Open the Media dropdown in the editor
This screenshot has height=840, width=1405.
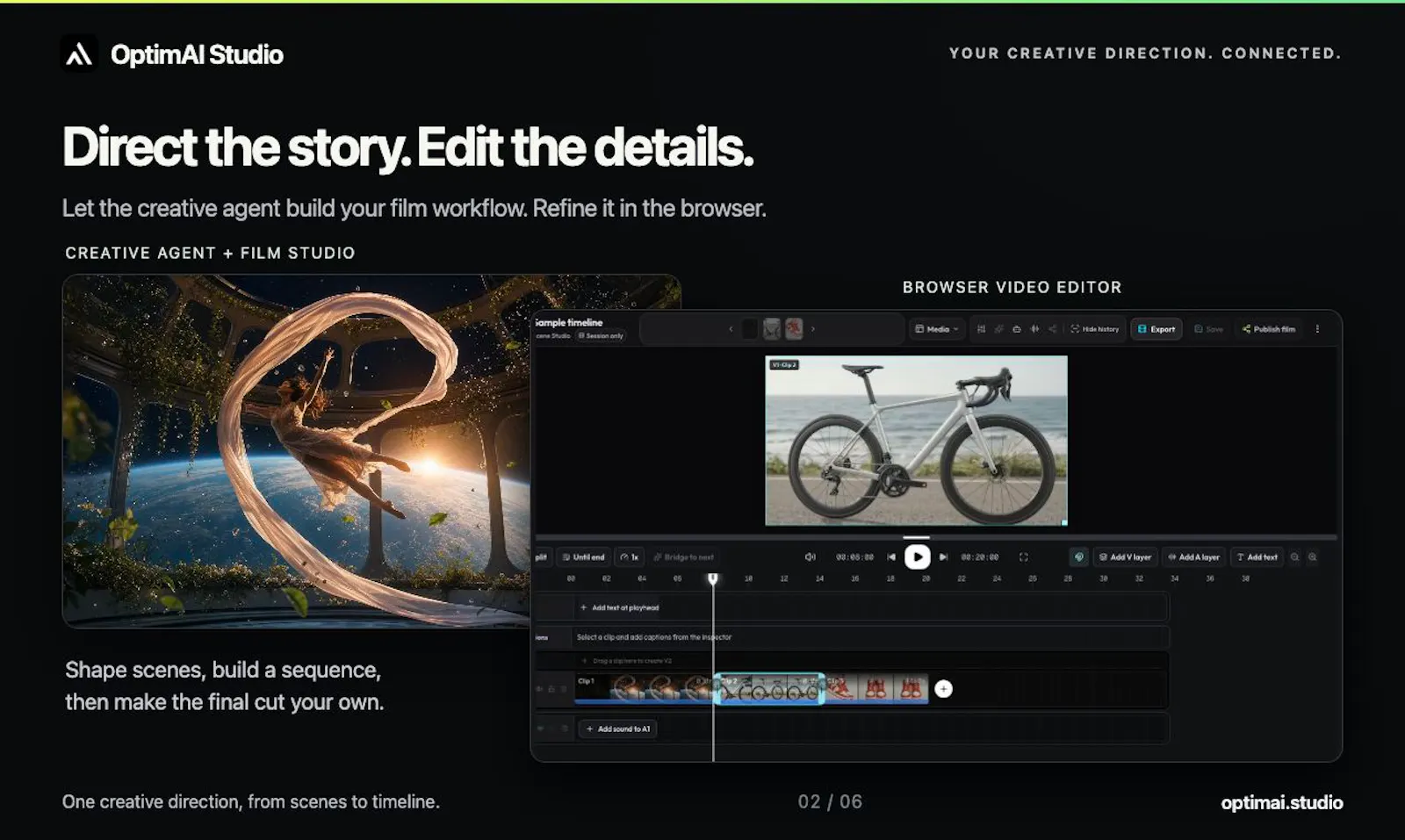coord(937,329)
